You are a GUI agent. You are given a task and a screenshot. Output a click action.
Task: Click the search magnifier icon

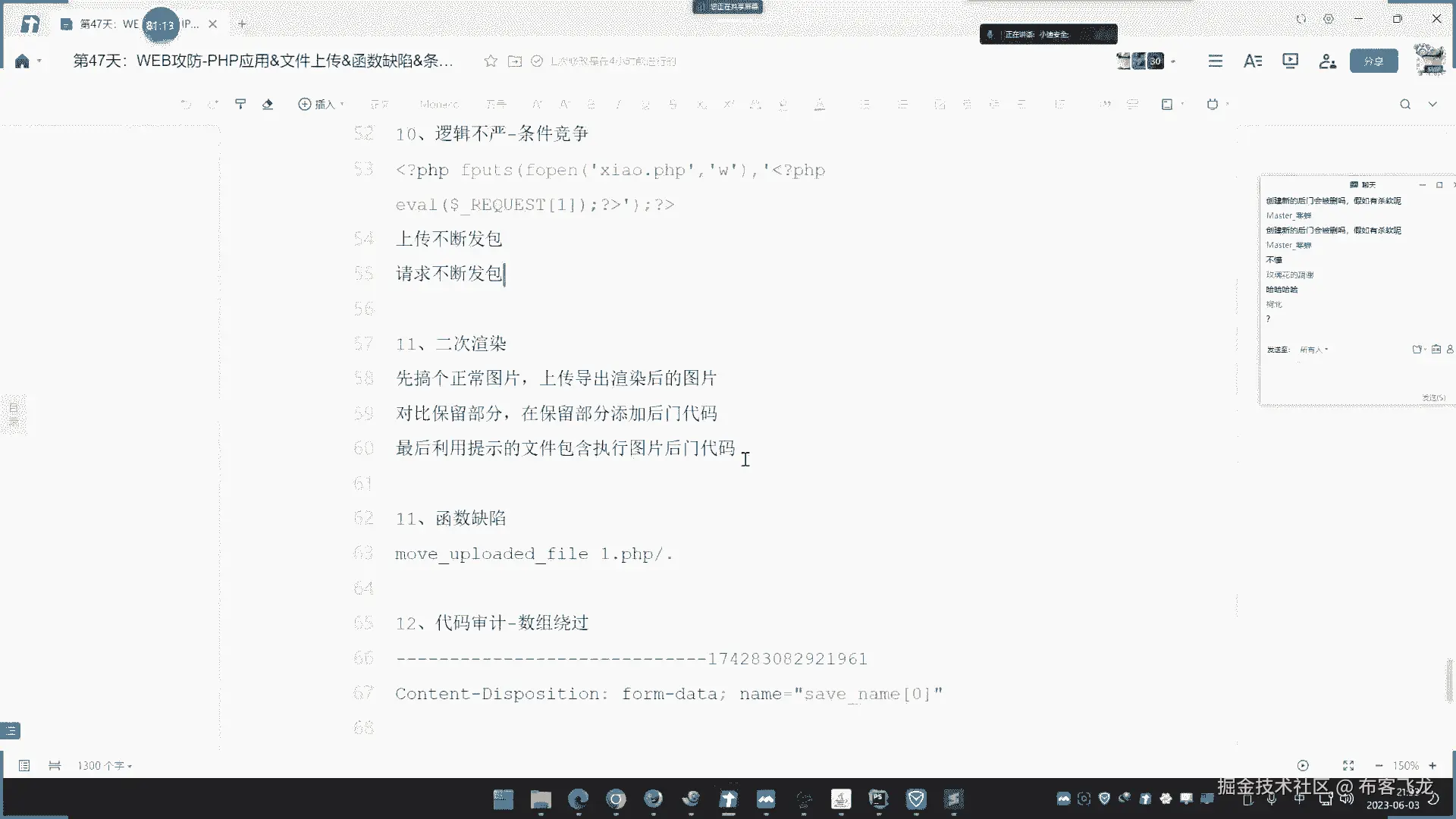1405,104
